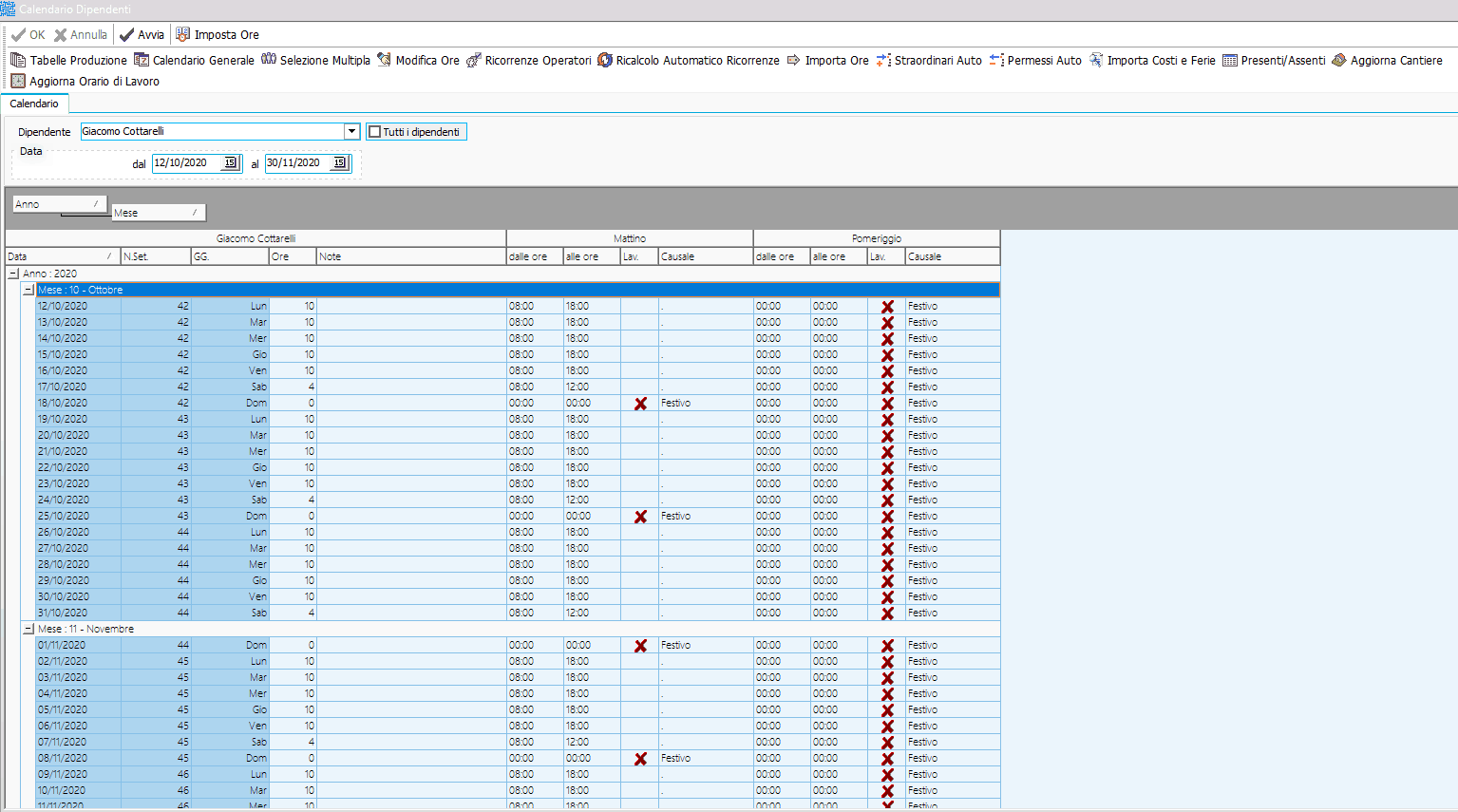Click the Pomeriggio Festivo cell on the 20/10/2020 row

click(953, 435)
